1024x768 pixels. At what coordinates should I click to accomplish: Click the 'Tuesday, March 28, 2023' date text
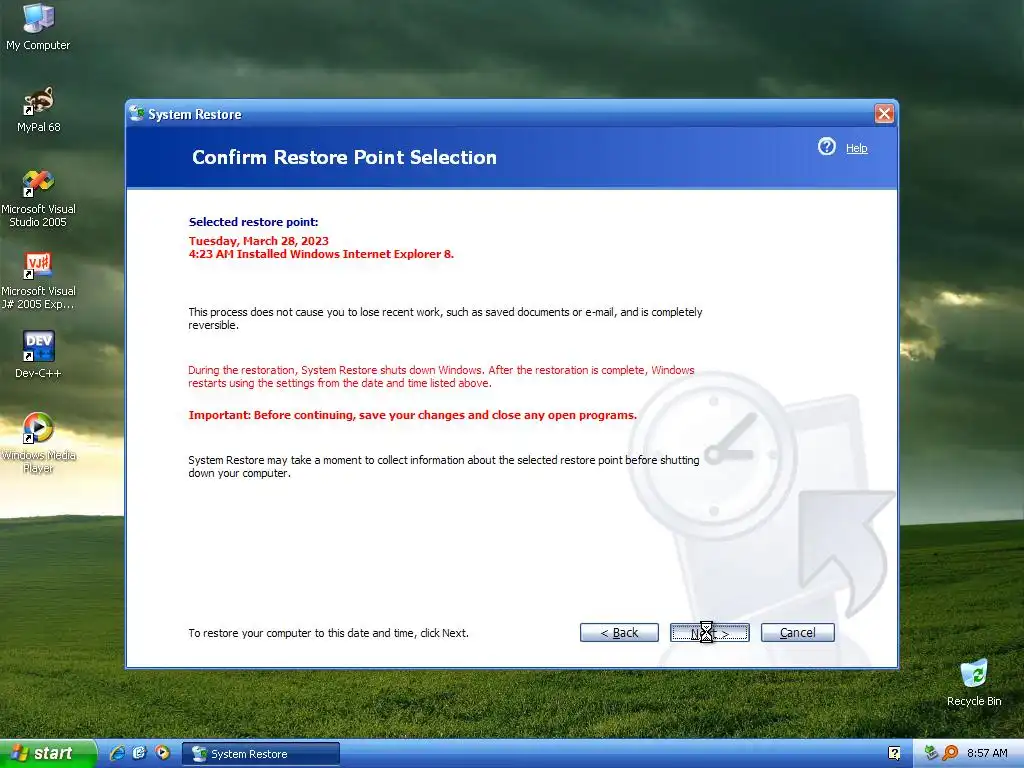coord(259,241)
